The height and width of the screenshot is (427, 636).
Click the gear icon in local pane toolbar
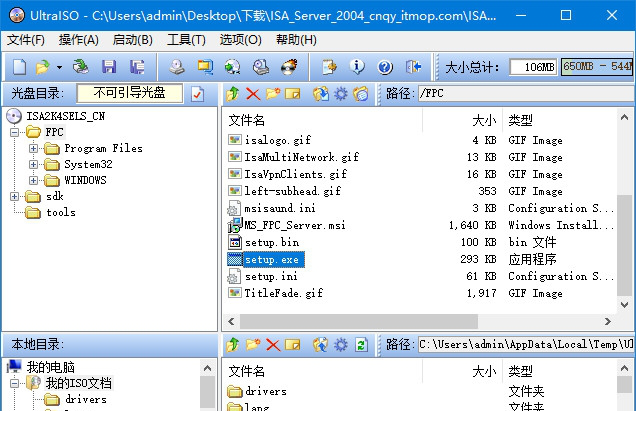341,345
